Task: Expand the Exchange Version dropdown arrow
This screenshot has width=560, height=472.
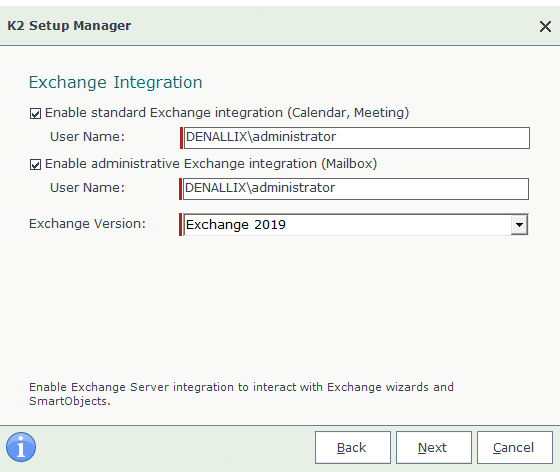Action: tap(519, 225)
